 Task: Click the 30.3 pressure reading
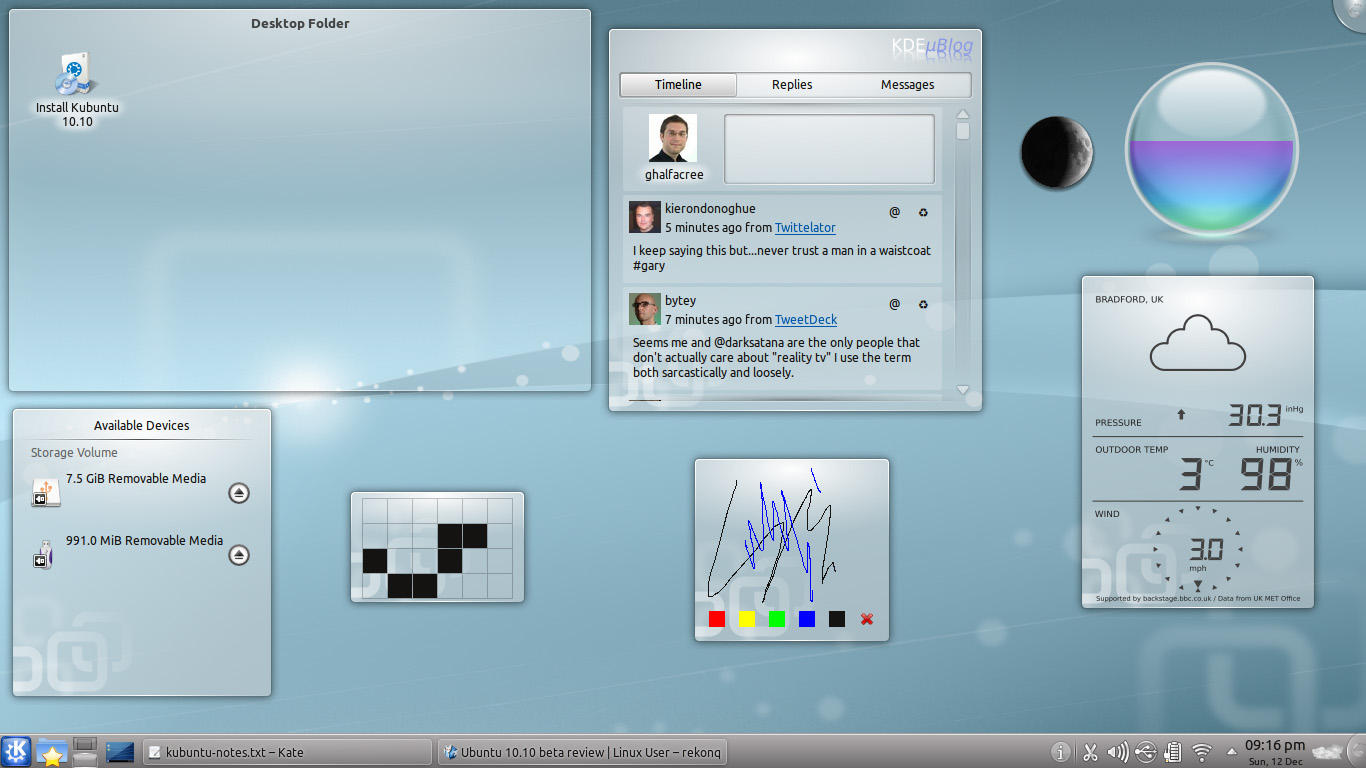tap(1255, 415)
